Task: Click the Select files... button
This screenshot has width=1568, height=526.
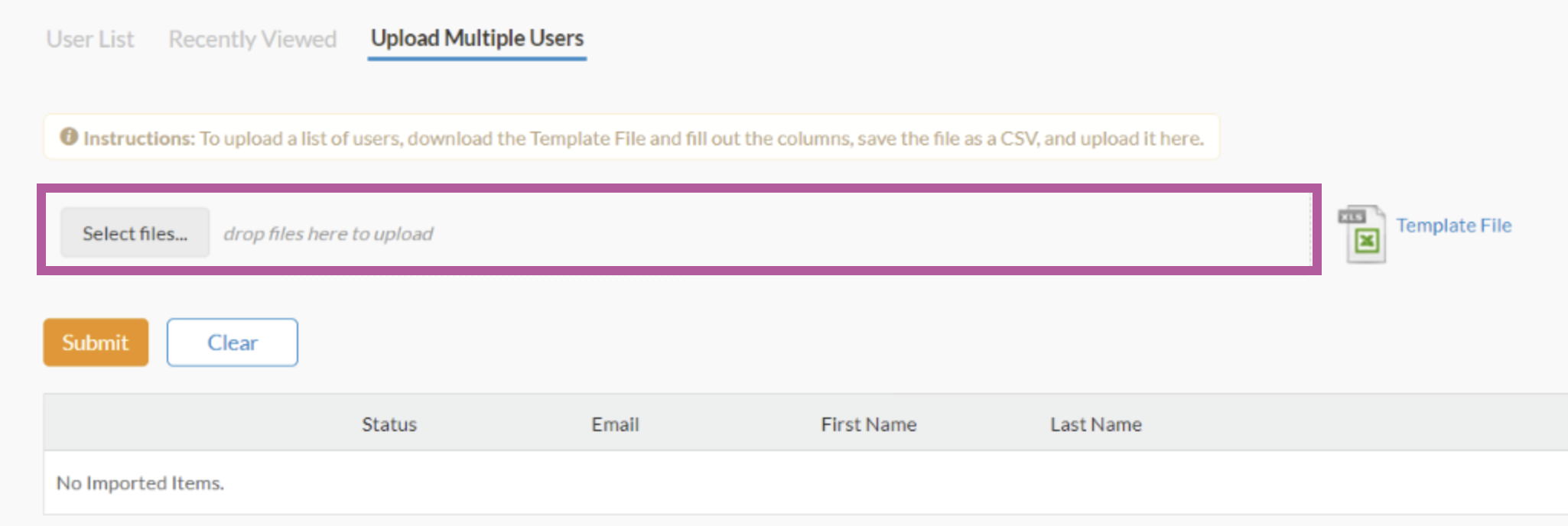Action: (x=135, y=232)
